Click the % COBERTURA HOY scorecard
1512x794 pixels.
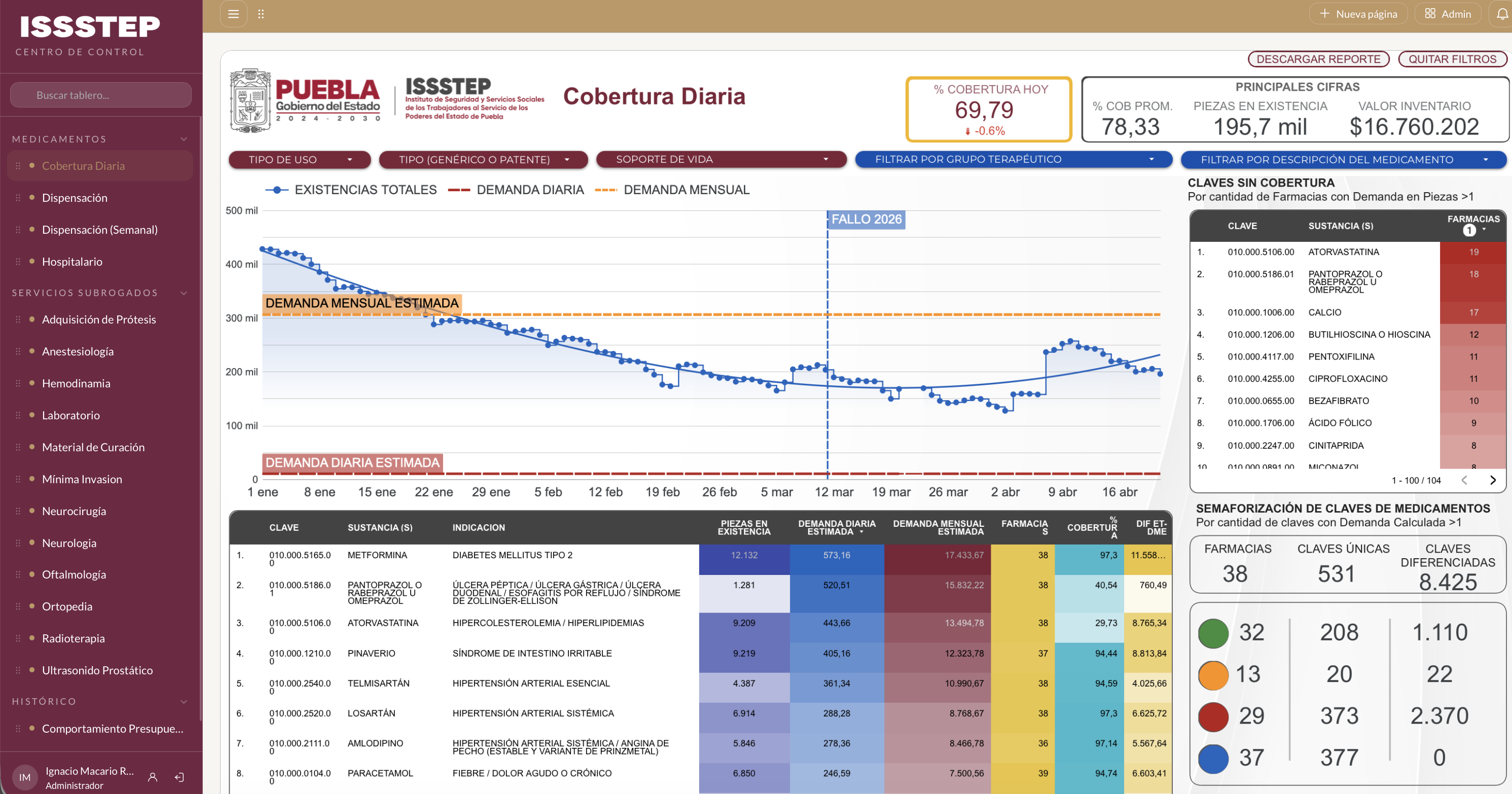coord(989,110)
